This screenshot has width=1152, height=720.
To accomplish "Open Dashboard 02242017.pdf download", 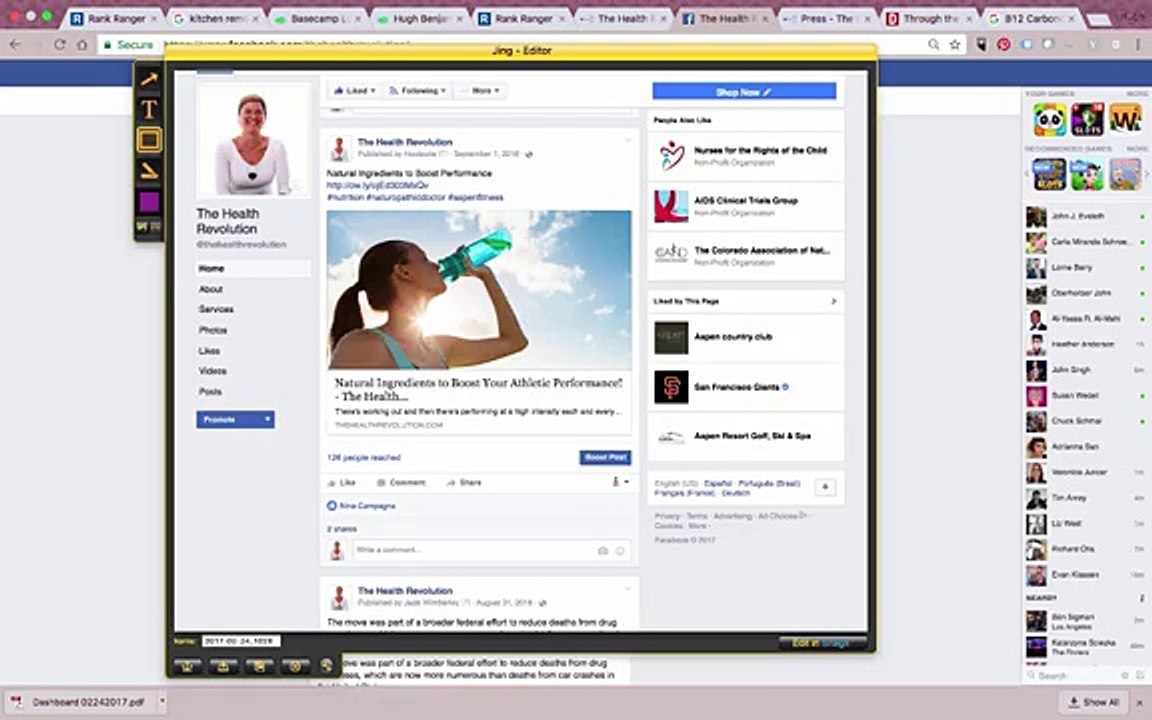I will click(79, 702).
